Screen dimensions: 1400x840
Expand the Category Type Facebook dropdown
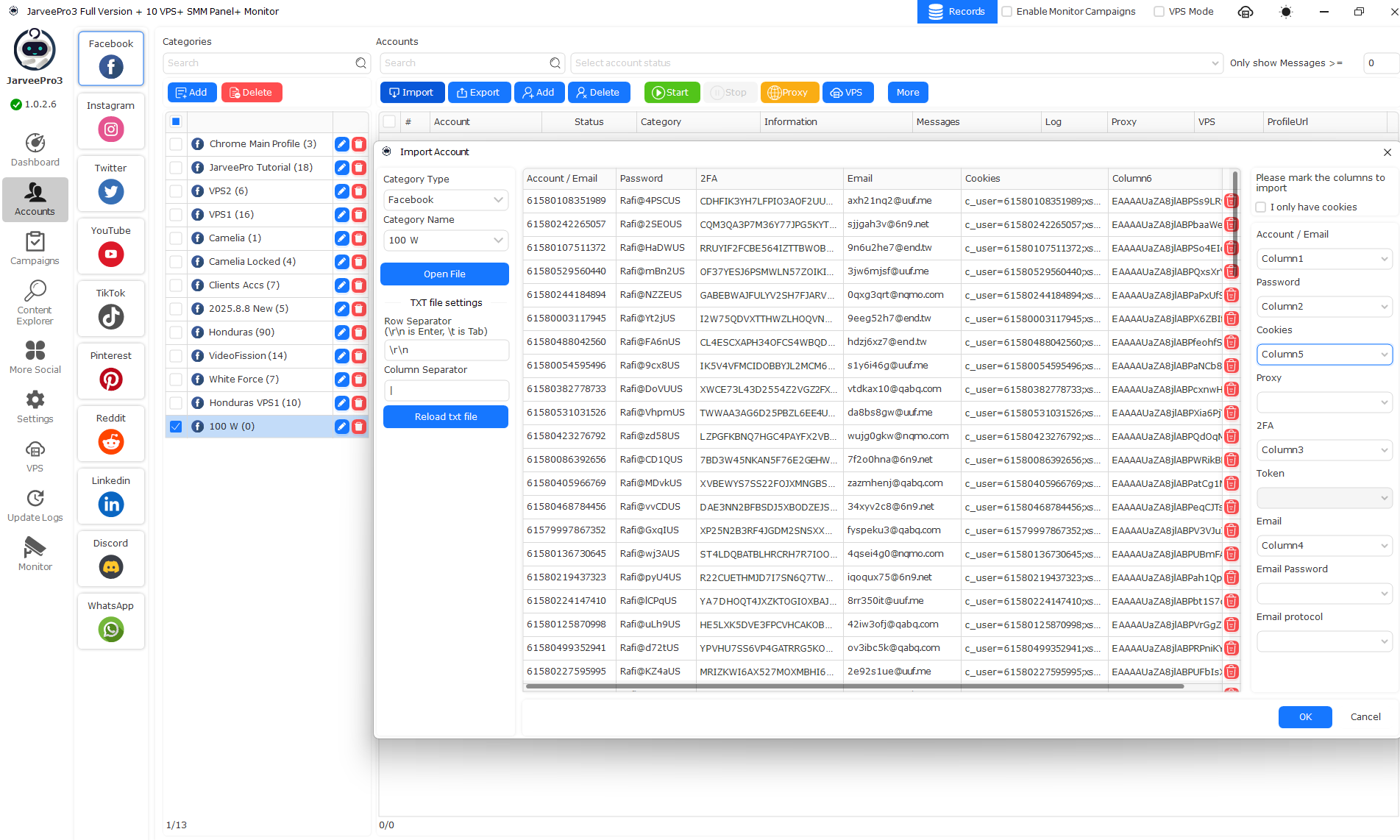click(445, 200)
